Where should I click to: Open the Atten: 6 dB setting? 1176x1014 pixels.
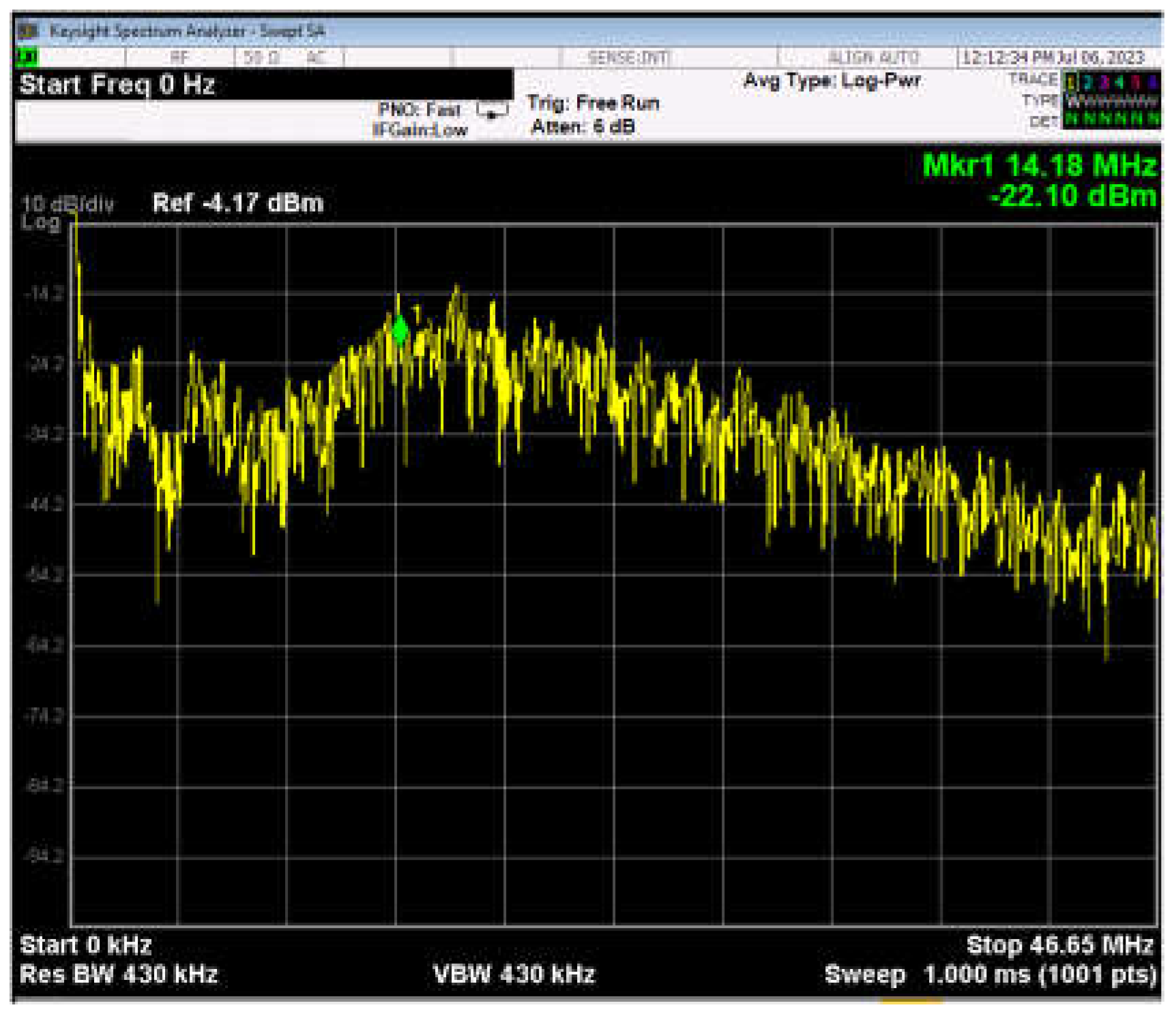[583, 127]
